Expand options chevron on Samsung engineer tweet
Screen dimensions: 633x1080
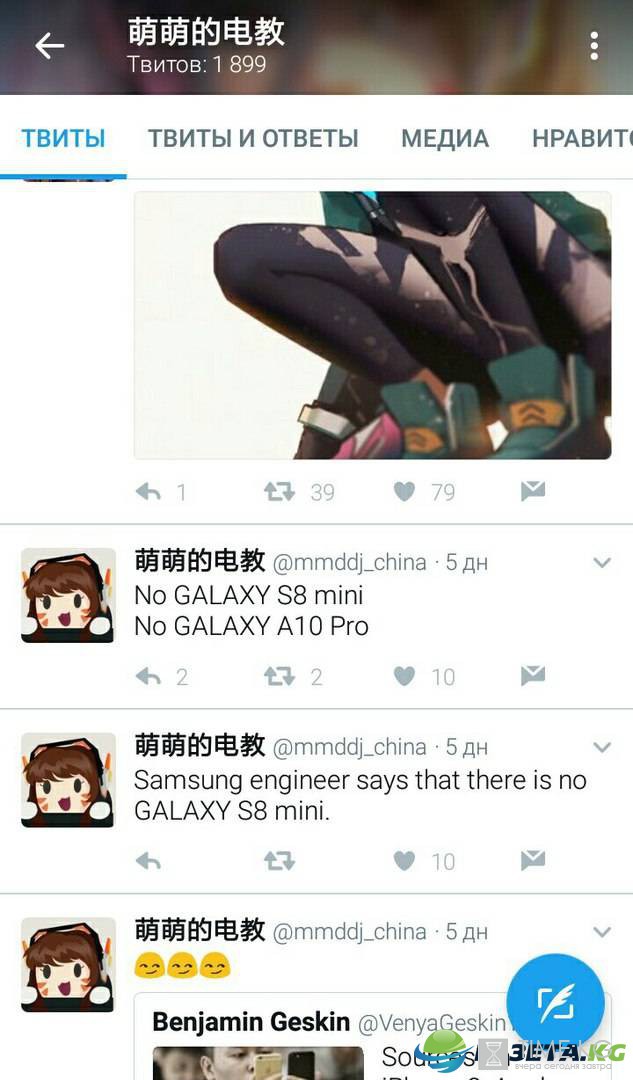[602, 747]
